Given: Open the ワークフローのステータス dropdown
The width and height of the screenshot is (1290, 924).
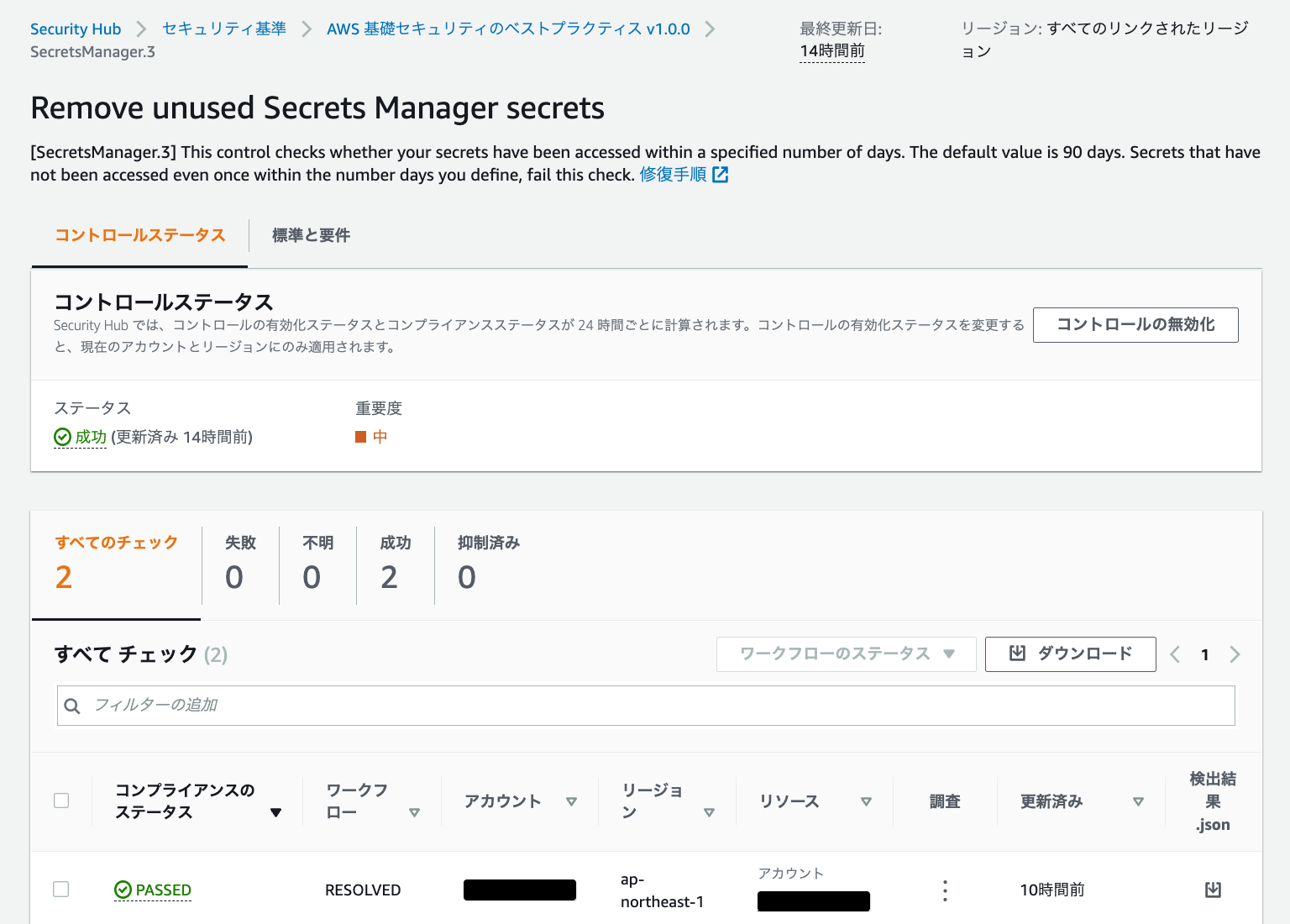Looking at the screenshot, I should click(846, 654).
